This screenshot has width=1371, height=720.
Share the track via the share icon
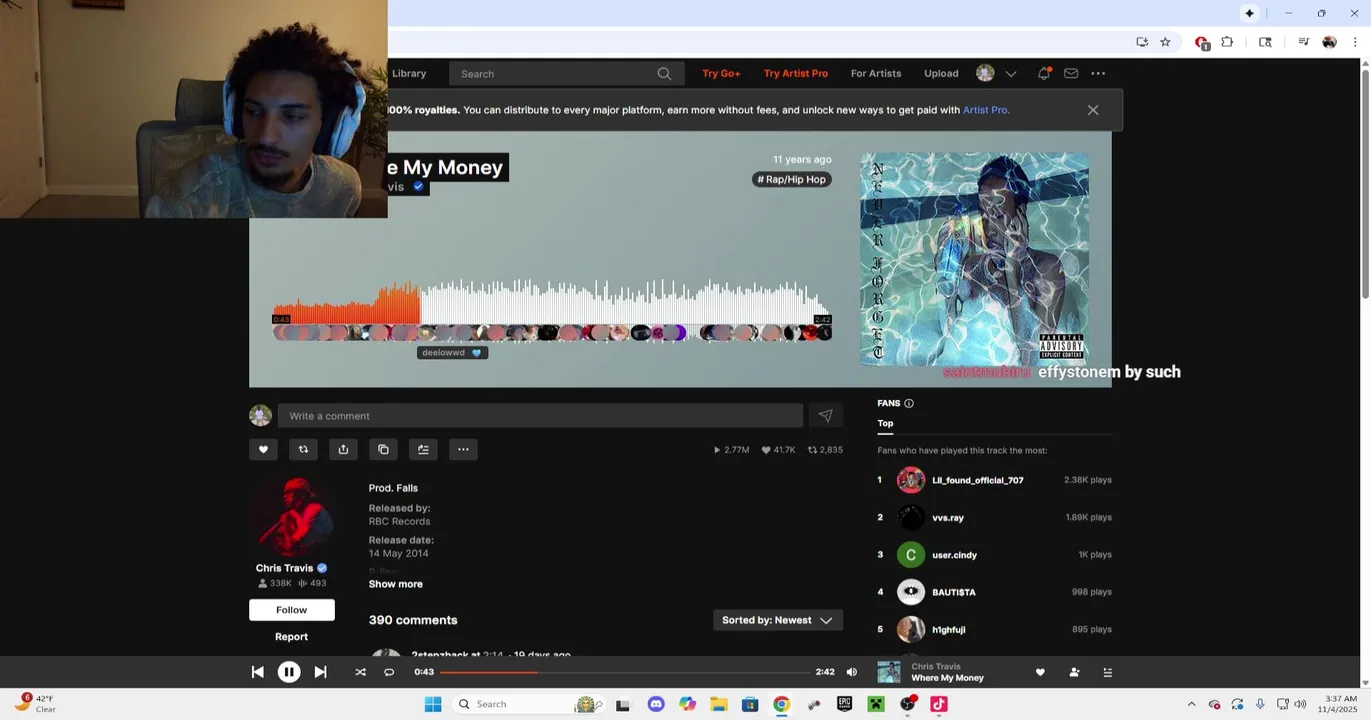coord(343,450)
